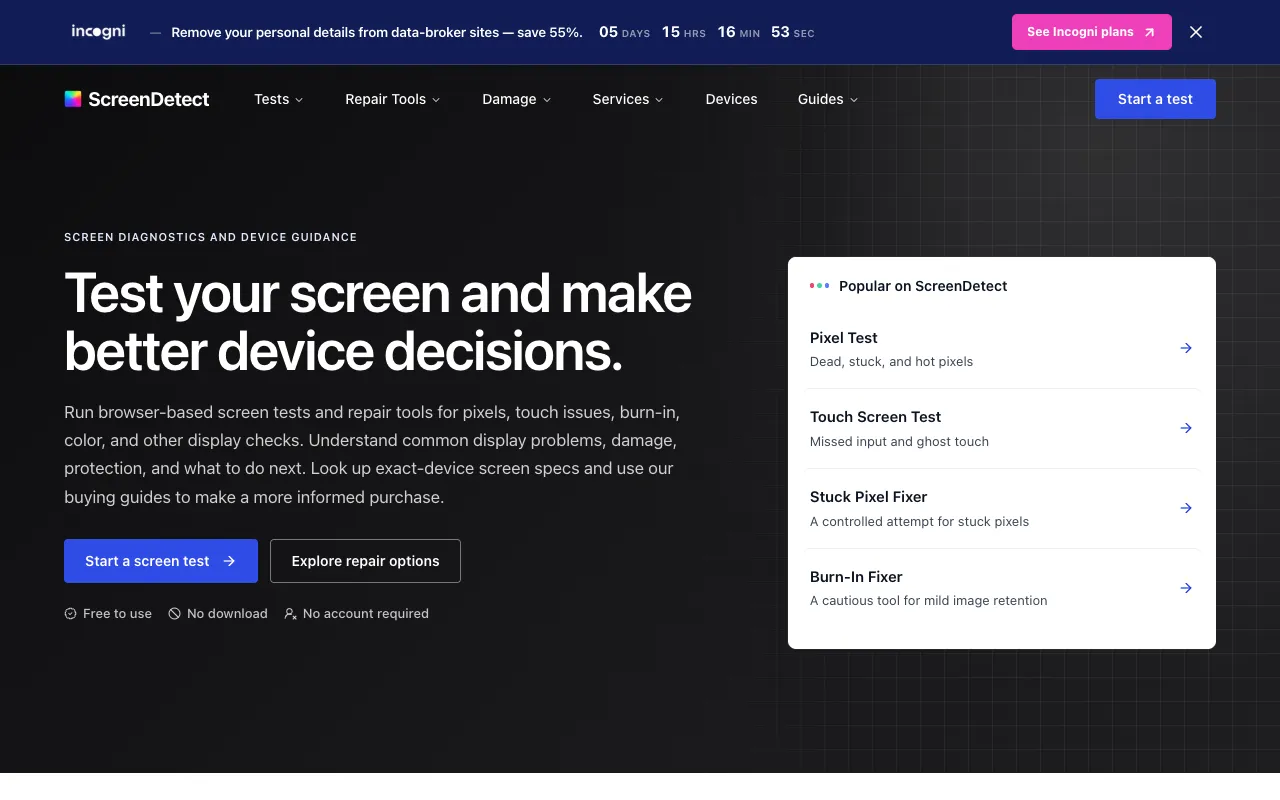The height and width of the screenshot is (800, 1280).
Task: Expand the Tests dropdown menu
Action: (x=279, y=99)
